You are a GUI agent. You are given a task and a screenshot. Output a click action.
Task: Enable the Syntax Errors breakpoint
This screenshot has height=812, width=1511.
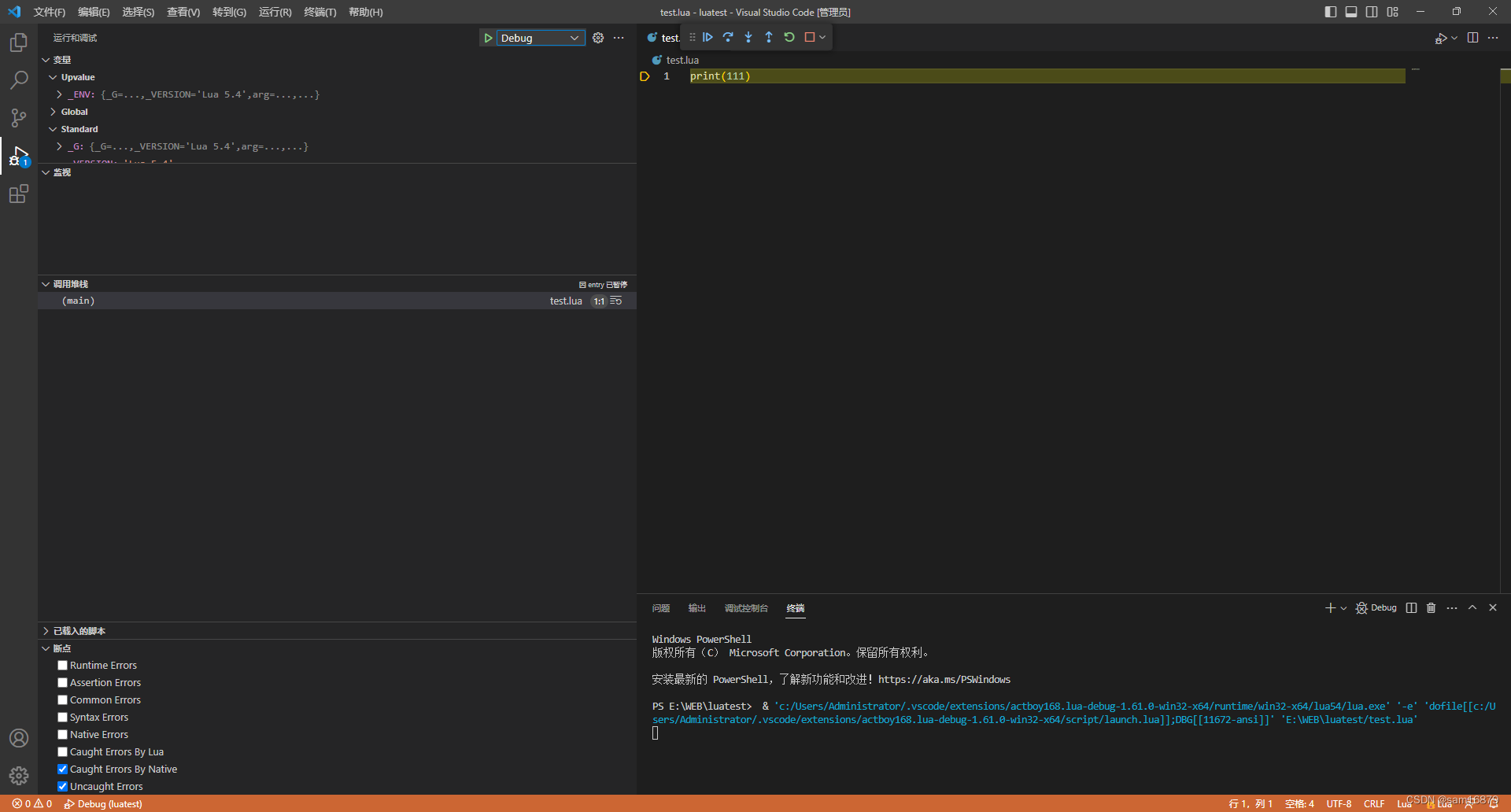pyautogui.click(x=62, y=717)
